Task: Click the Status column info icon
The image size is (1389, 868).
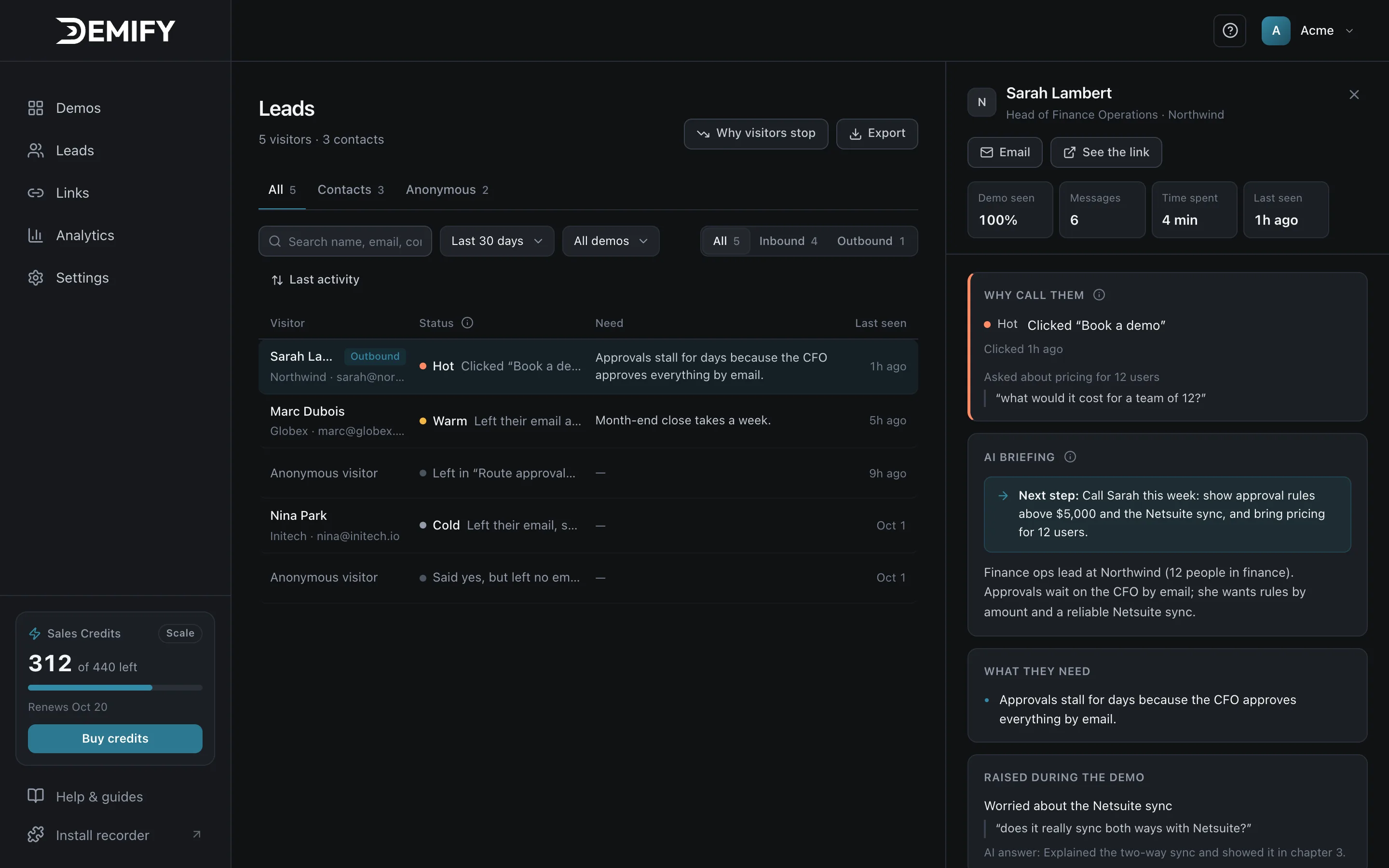Action: pos(467,323)
